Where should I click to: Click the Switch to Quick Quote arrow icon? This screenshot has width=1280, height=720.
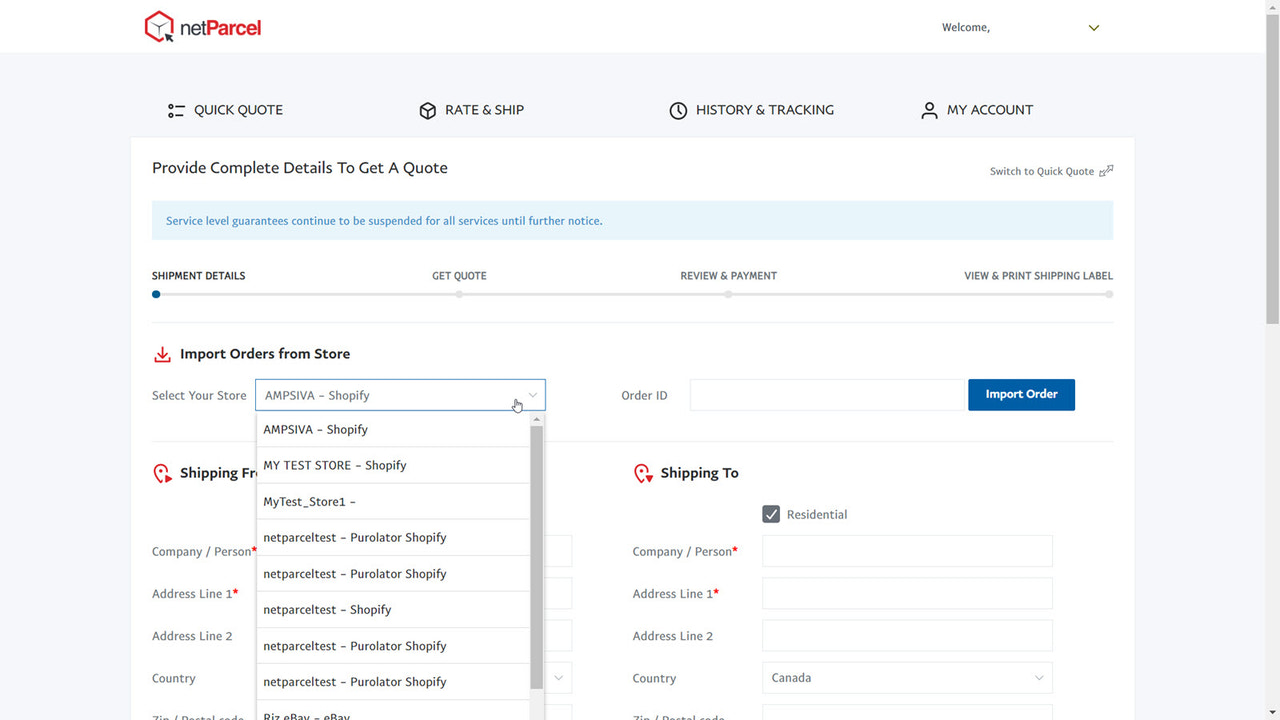tap(1106, 171)
